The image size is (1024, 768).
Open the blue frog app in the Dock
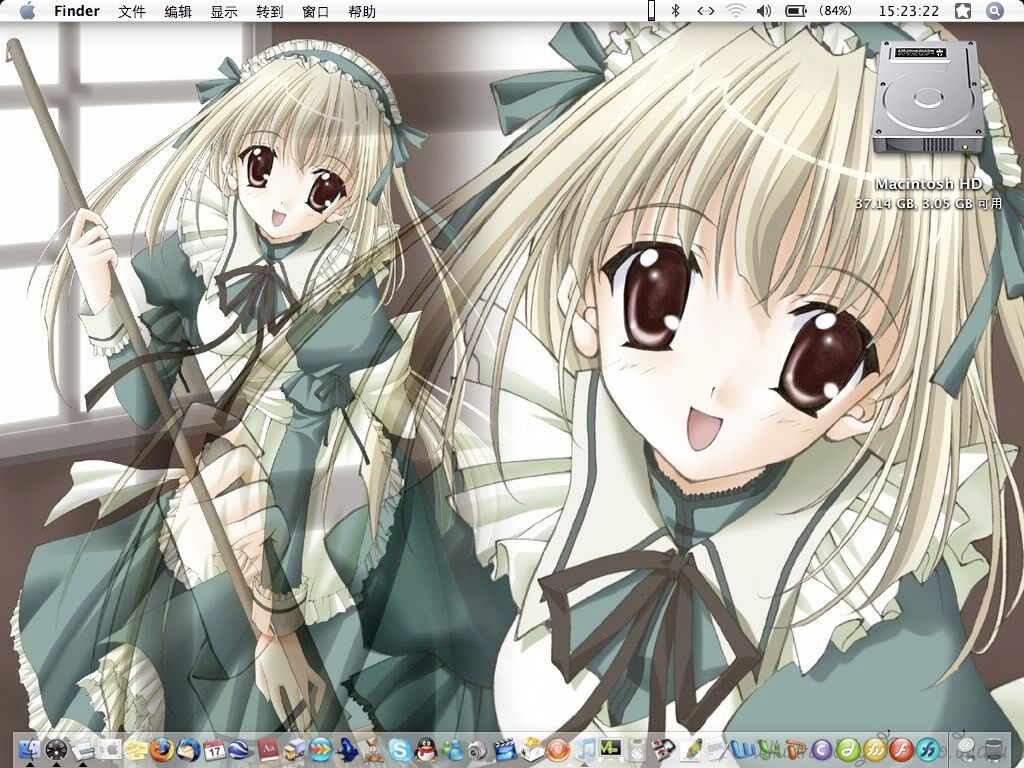[347, 750]
